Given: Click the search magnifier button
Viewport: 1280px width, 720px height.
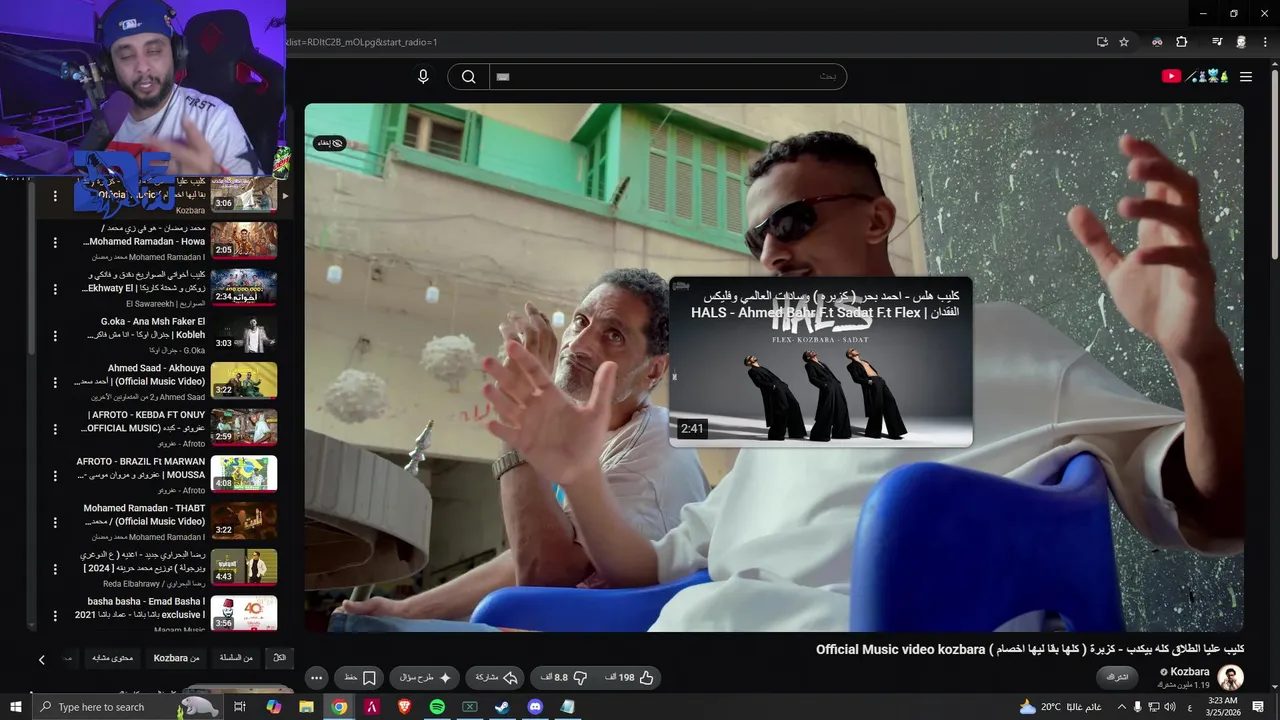Looking at the screenshot, I should (468, 77).
